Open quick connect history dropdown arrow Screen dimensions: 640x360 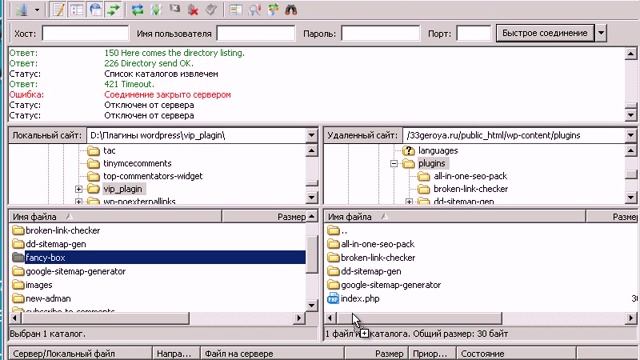(601, 33)
